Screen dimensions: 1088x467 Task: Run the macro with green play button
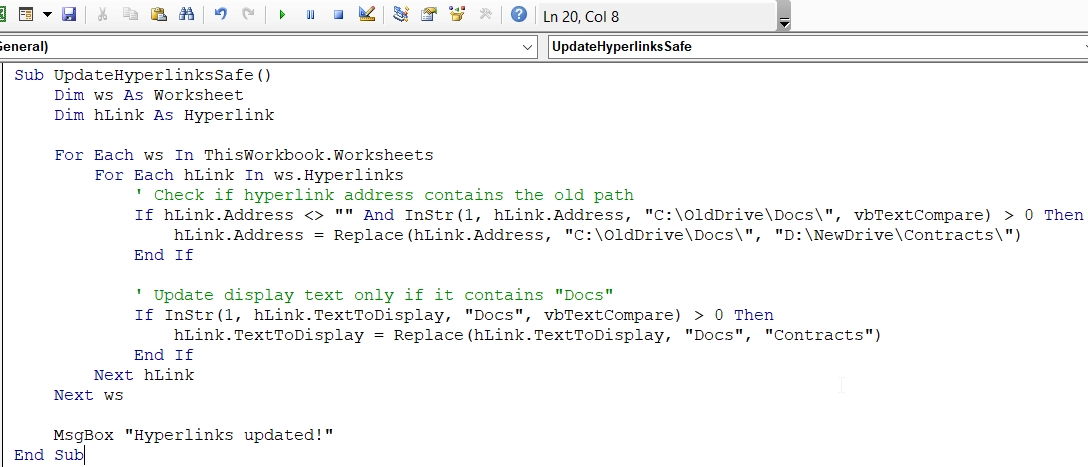coord(283,15)
